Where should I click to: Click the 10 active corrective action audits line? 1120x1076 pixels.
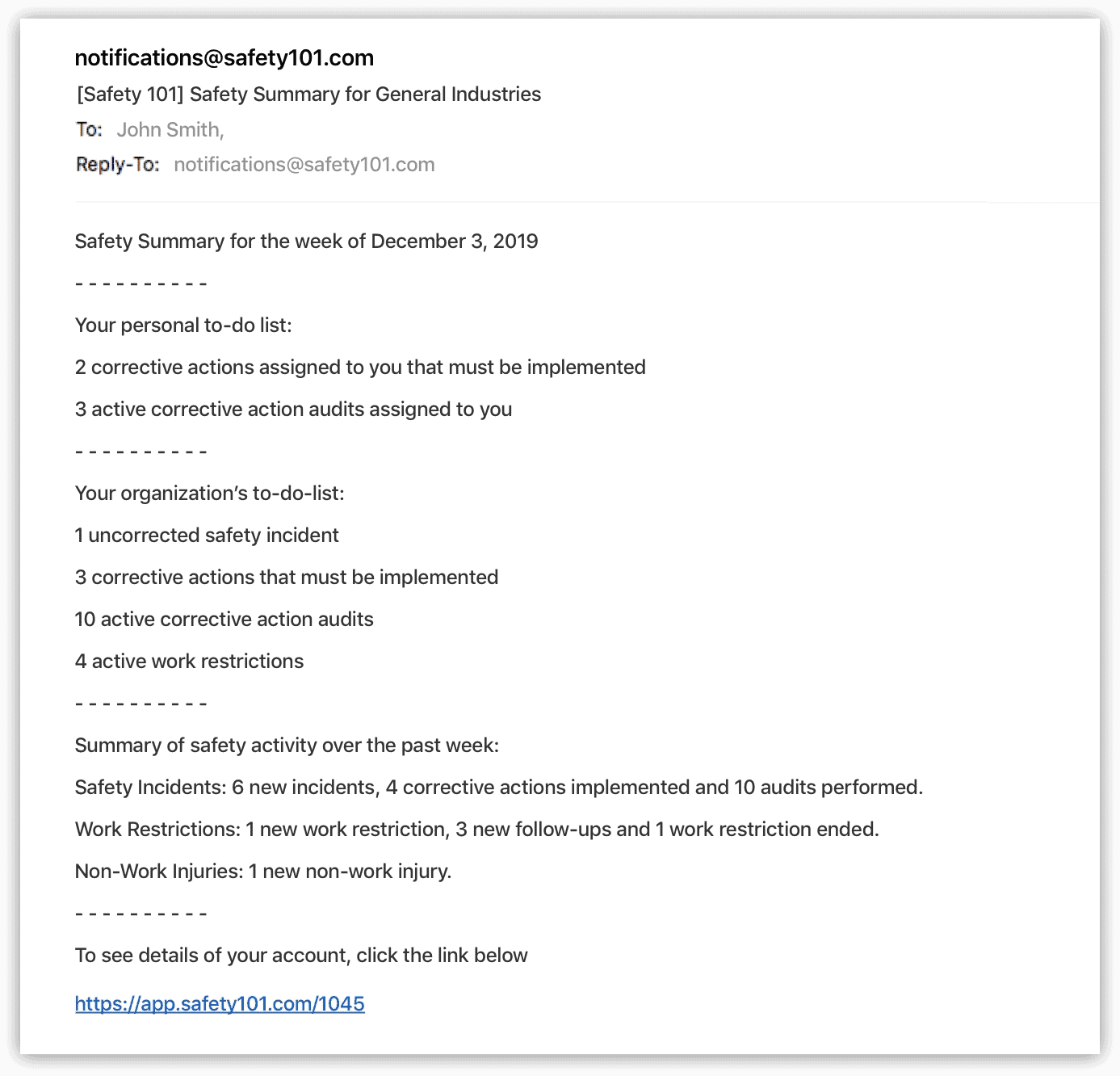[224, 620]
